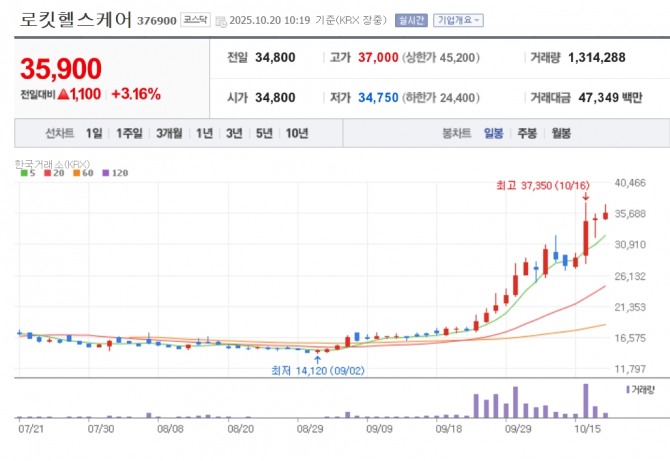Click the 10/15 date axis label
Viewport: 670px width, 461px height.
pos(588,429)
